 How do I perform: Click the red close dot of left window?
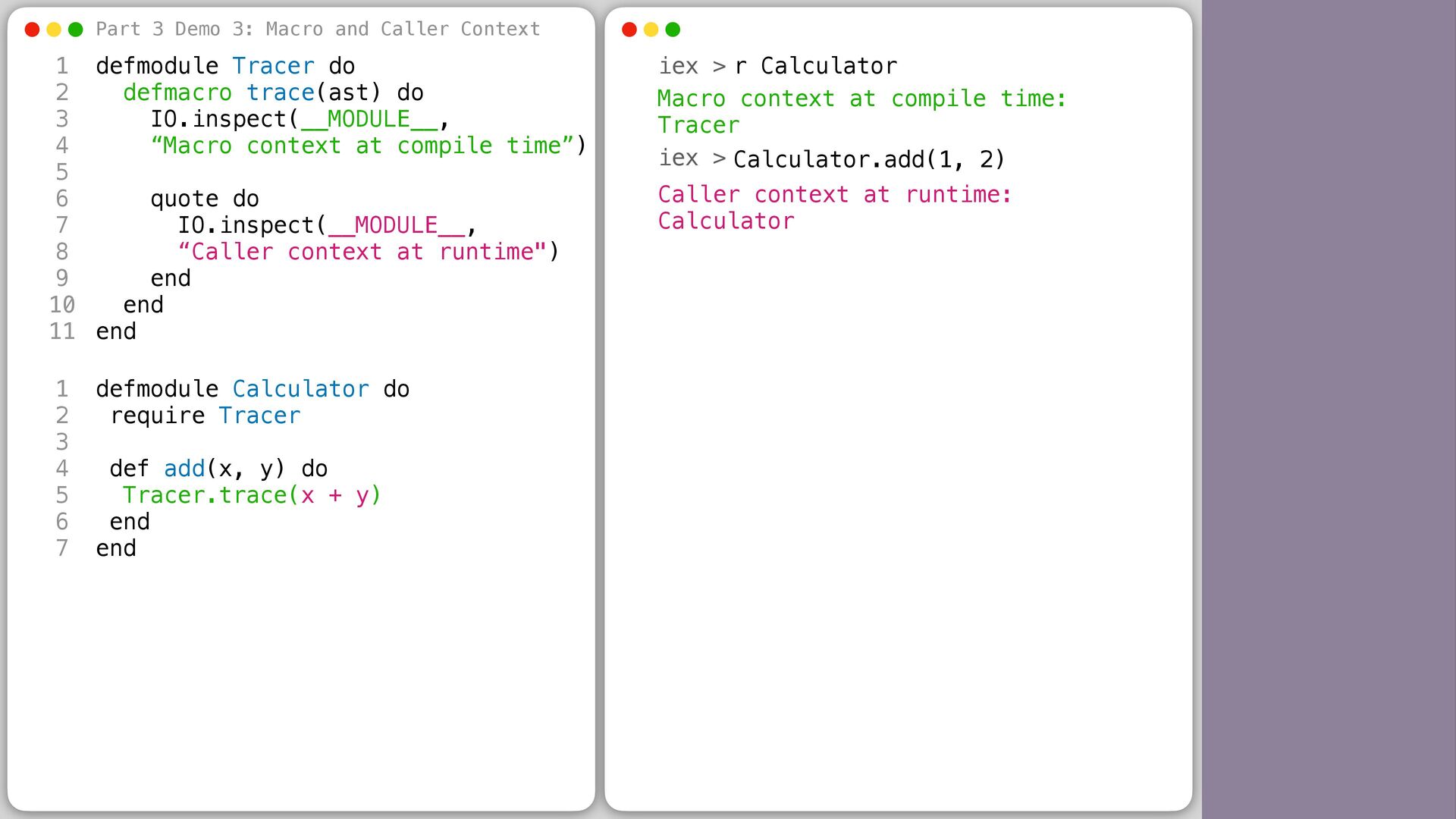pos(32,30)
